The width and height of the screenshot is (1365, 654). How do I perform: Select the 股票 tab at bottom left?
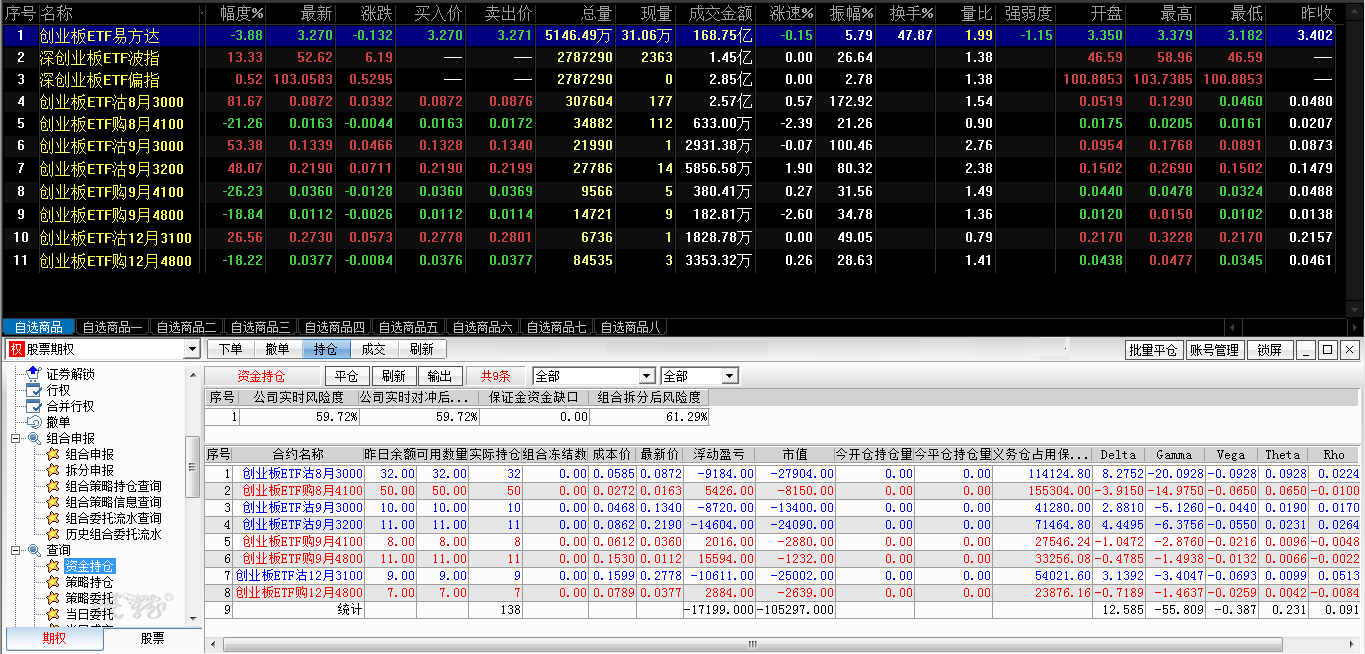click(152, 639)
